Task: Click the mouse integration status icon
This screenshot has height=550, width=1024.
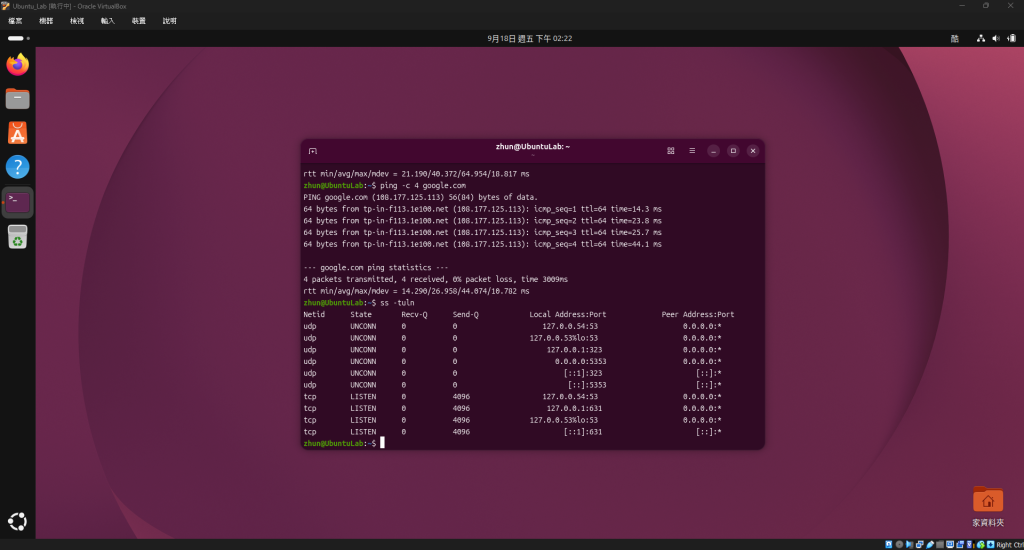Action: [981, 544]
